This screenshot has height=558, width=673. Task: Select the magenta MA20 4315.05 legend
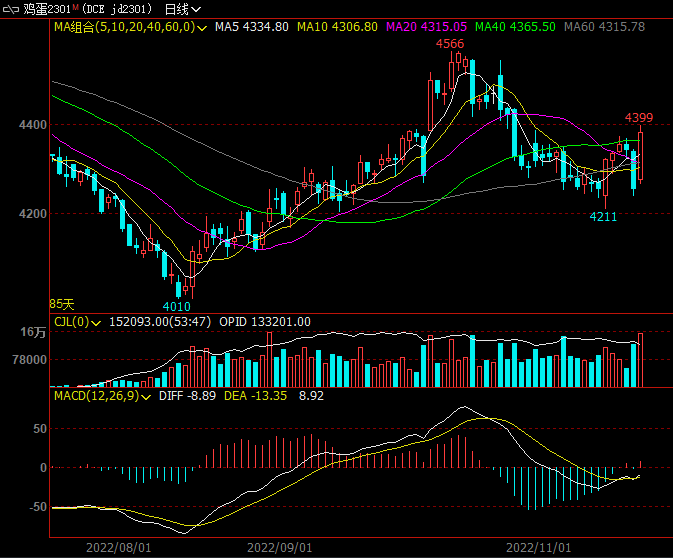pyautogui.click(x=425, y=27)
